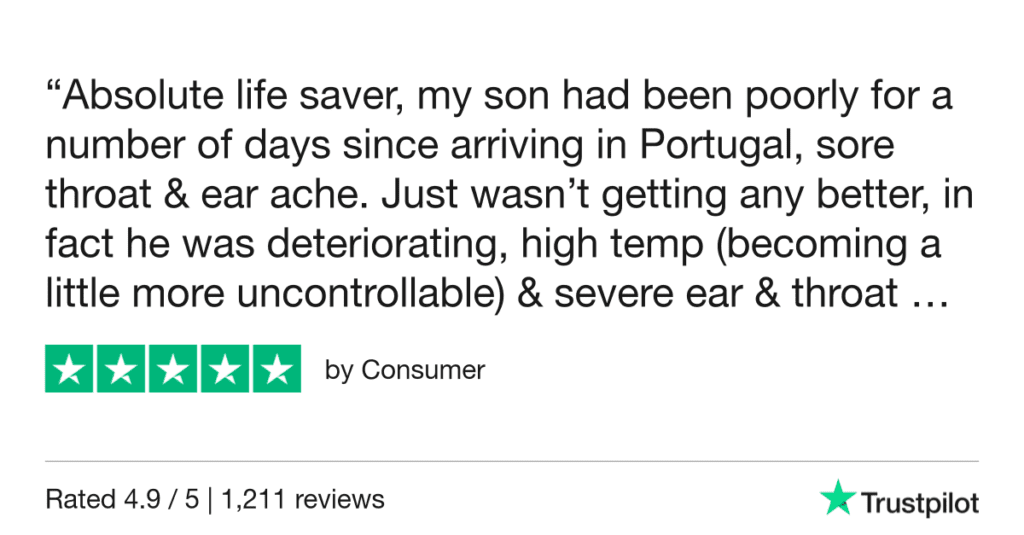Click the fourth green rating star
The height and width of the screenshot is (535, 1024).
[224, 369]
